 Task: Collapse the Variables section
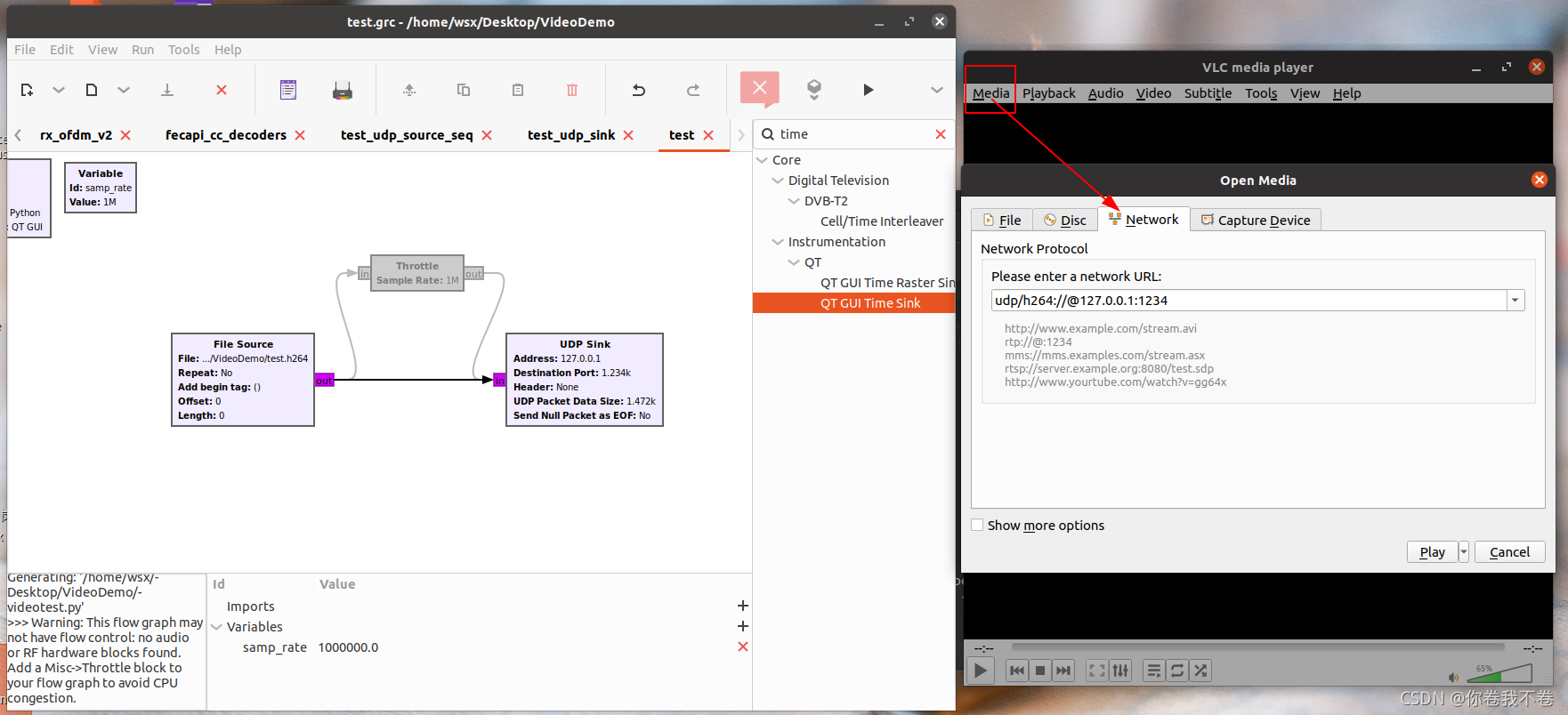pyautogui.click(x=216, y=627)
